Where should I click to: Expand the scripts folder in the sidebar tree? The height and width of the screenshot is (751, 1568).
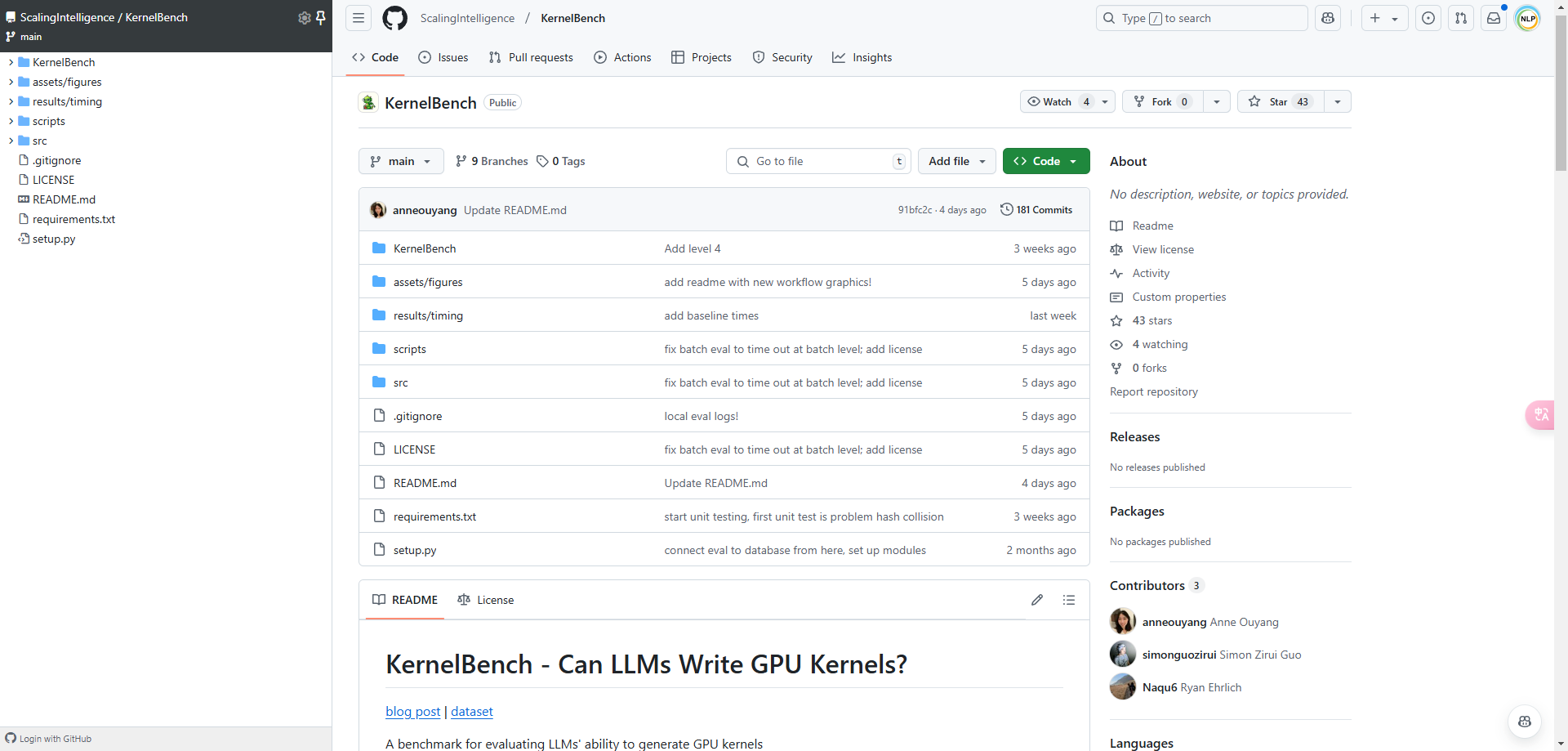click(x=11, y=121)
